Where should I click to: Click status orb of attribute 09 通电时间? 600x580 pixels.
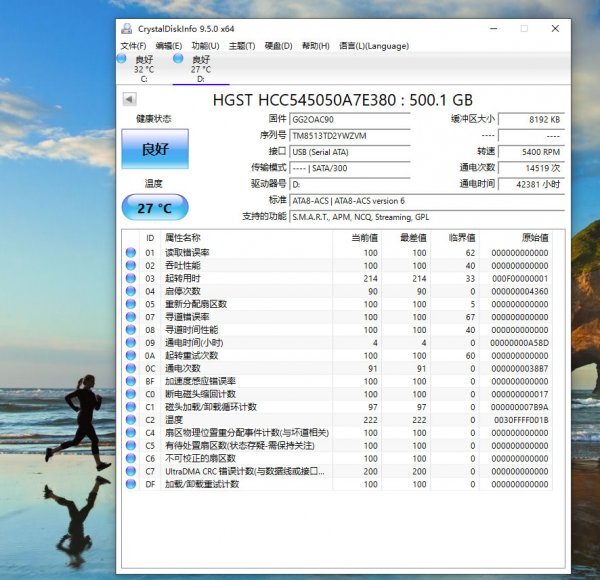tap(131, 342)
